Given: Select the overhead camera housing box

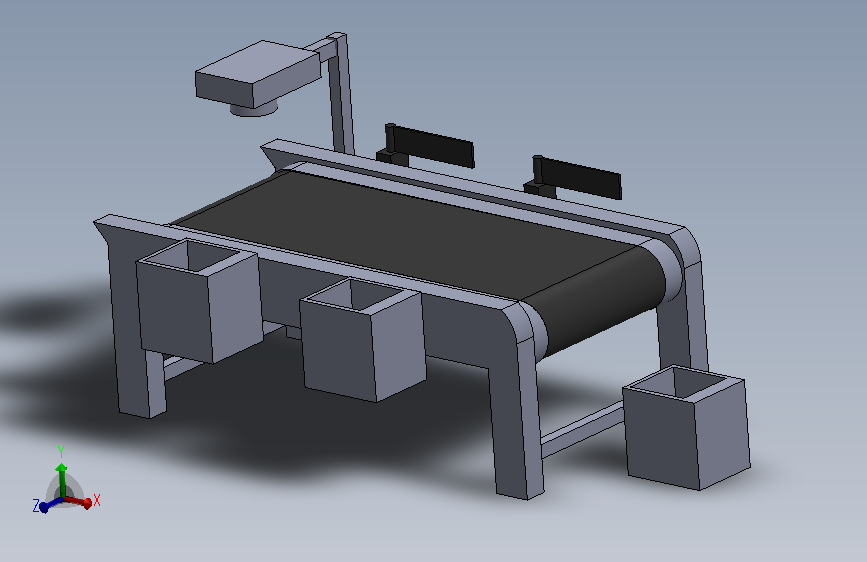Looking at the screenshot, I should [x=258, y=74].
